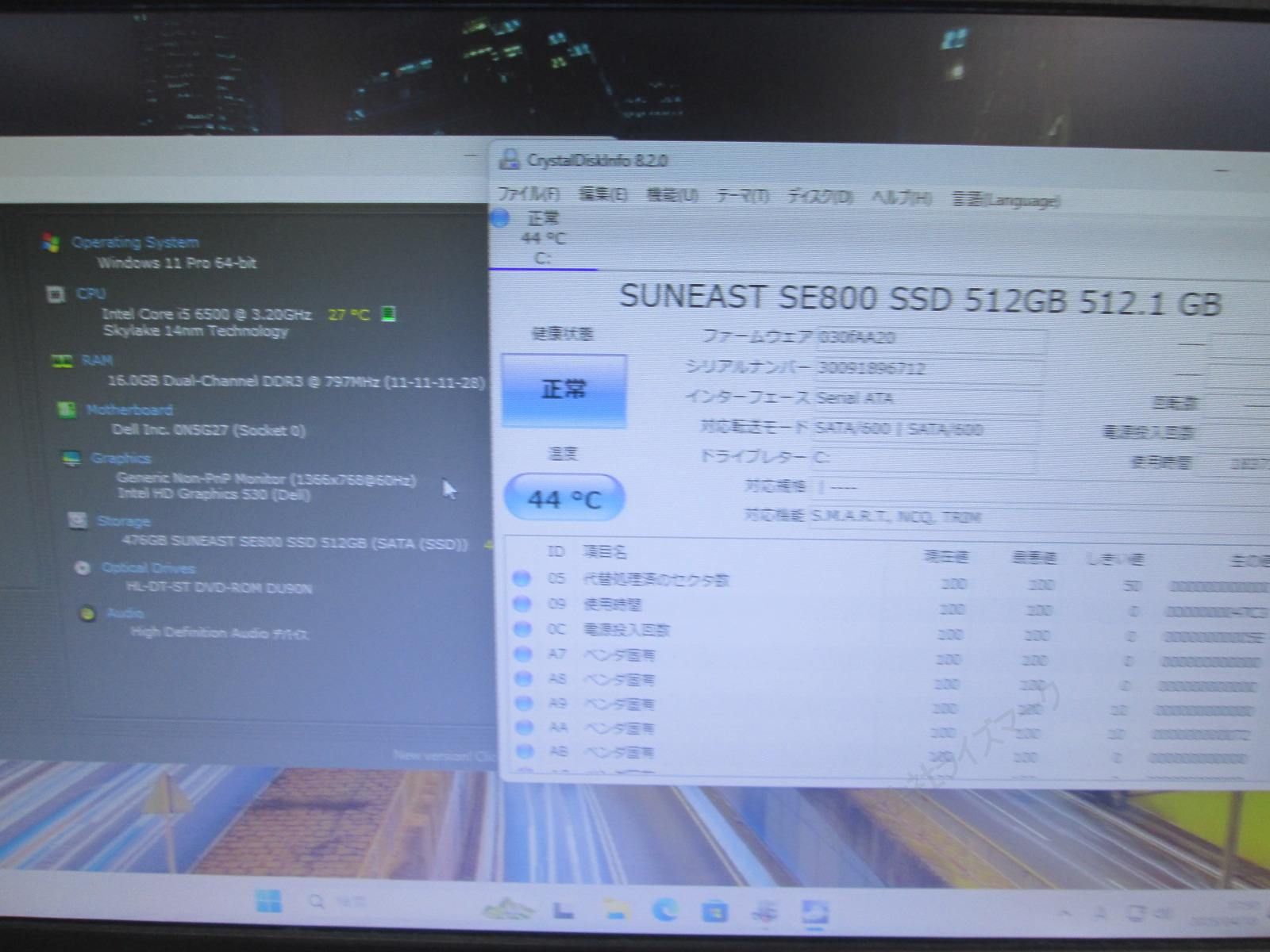Click the RAM module icon in Speccy

[62, 361]
